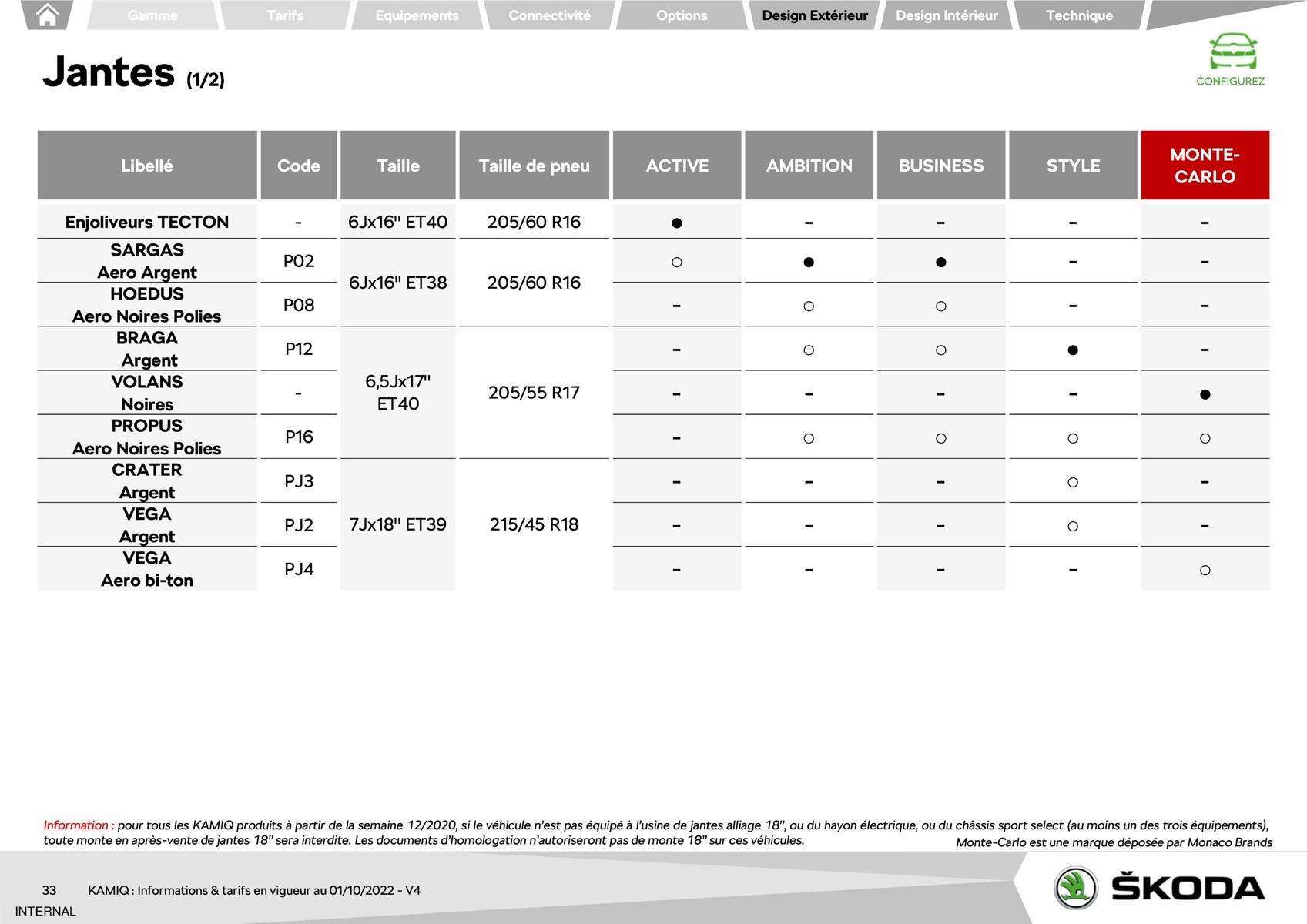The width and height of the screenshot is (1307, 924).
Task: Click the Code column header
Action: pyautogui.click(x=299, y=166)
